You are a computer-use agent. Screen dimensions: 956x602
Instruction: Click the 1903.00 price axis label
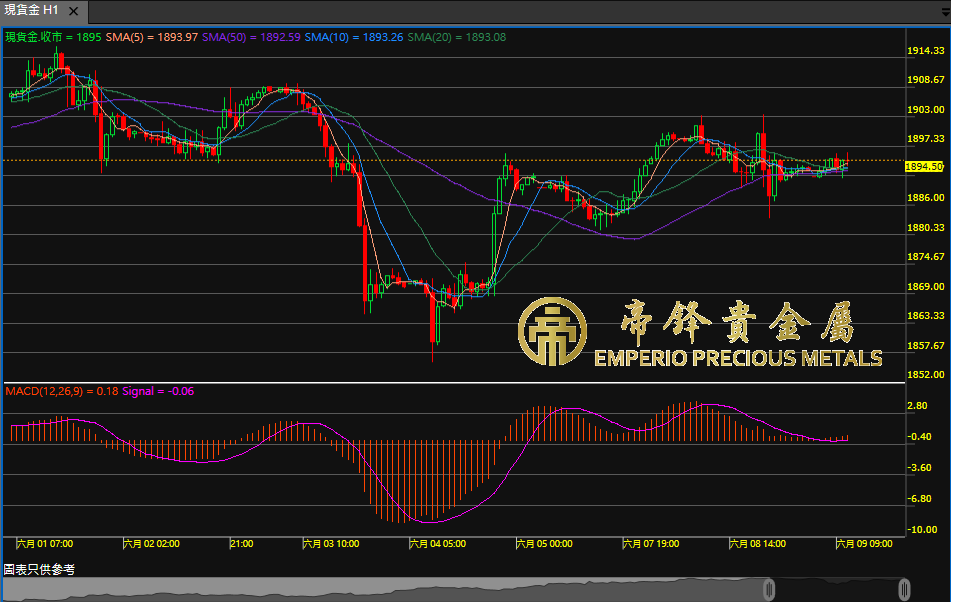[926, 109]
